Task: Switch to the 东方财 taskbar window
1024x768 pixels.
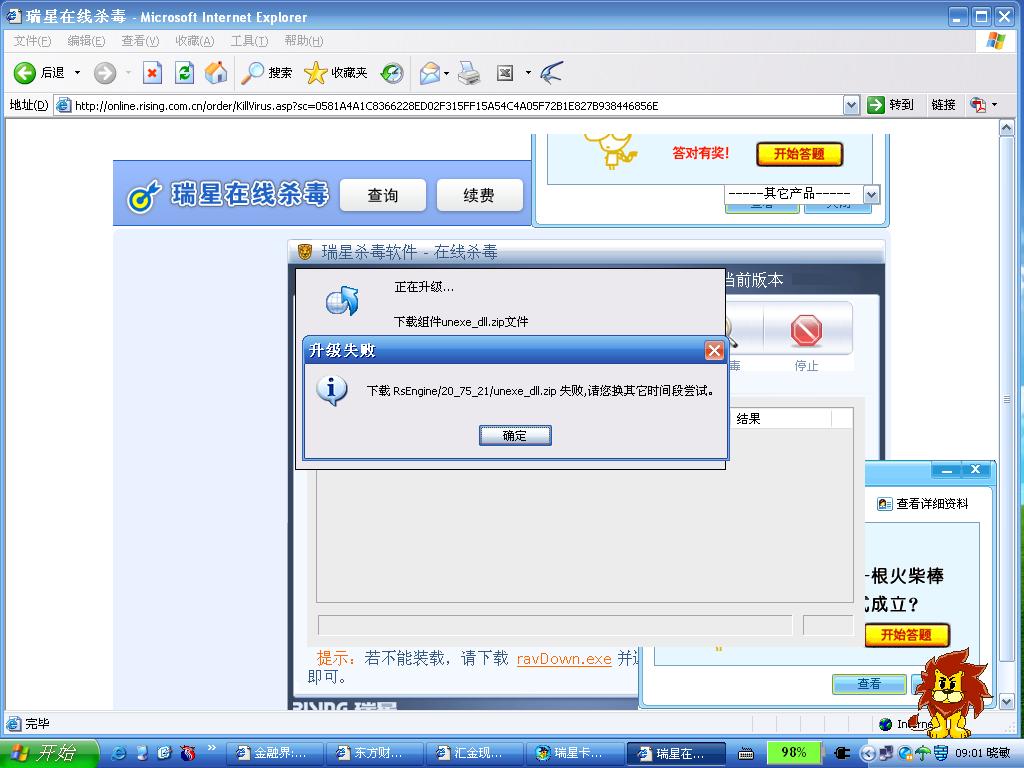Action: point(376,753)
